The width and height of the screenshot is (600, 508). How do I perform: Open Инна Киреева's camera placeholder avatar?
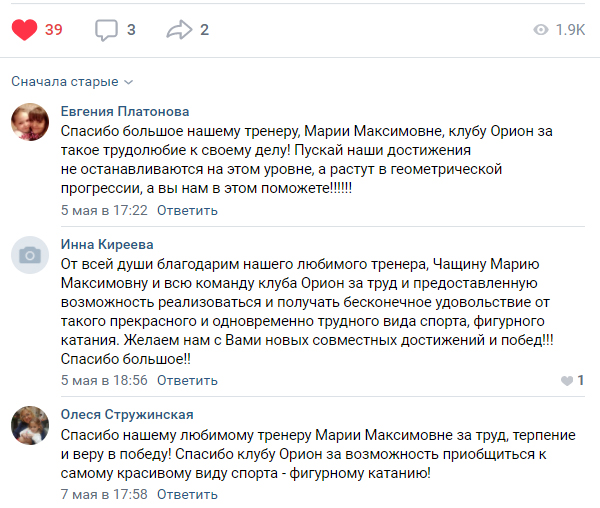coord(30,255)
